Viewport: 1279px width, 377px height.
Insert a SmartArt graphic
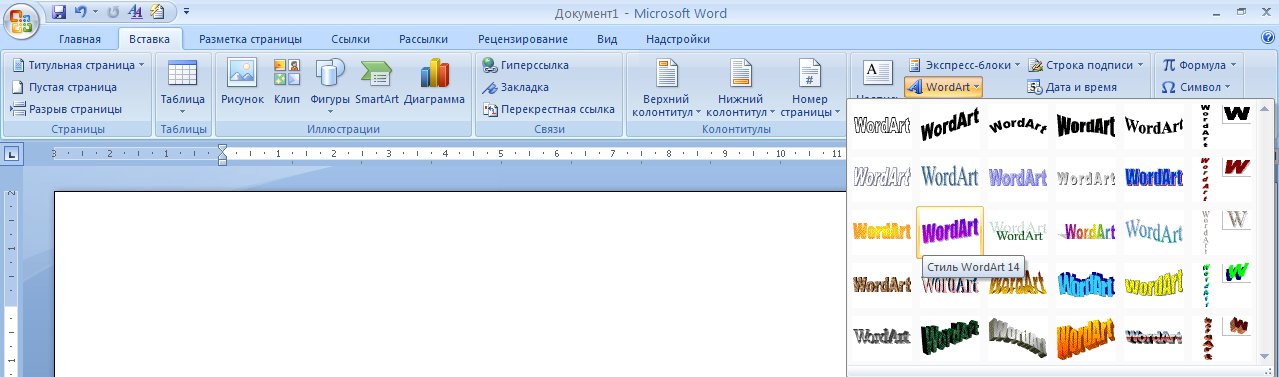(377, 82)
